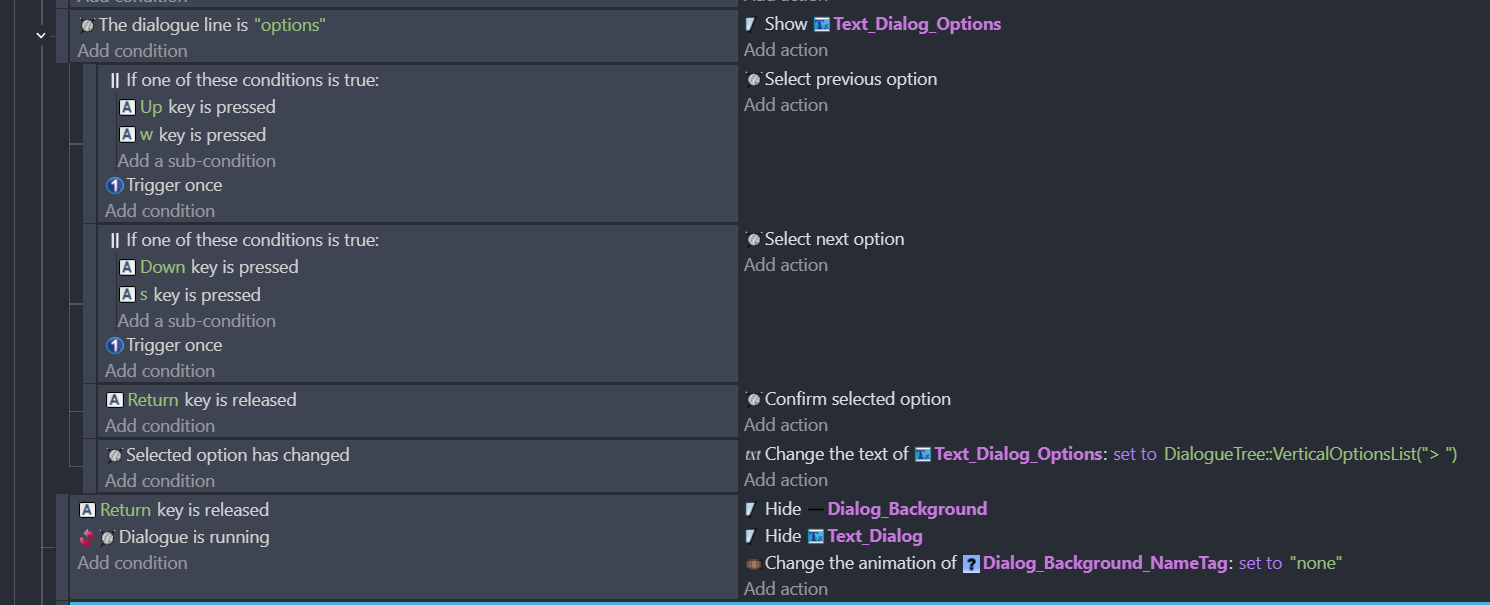Click the Dialog_Background_NameTag sprite object icon

971,564
